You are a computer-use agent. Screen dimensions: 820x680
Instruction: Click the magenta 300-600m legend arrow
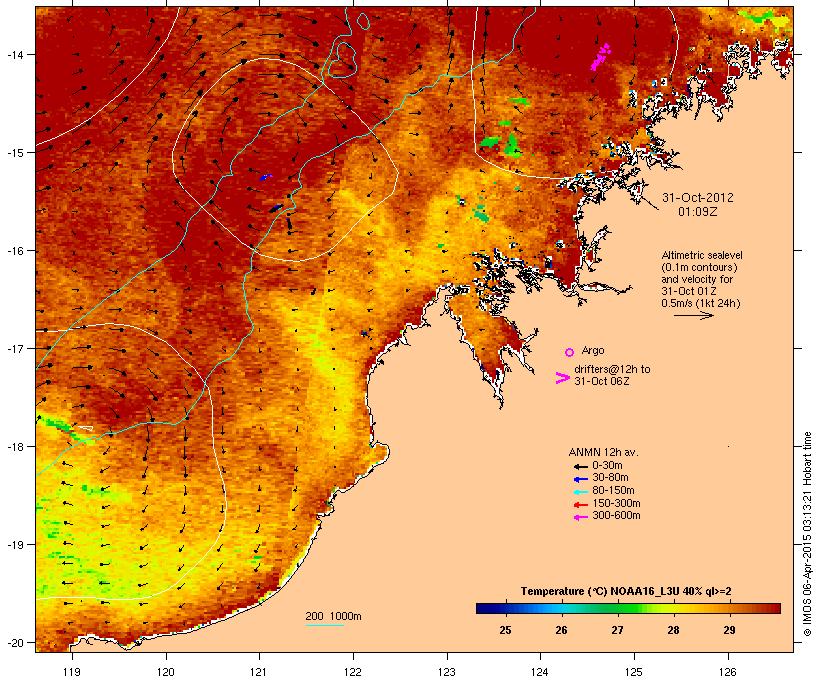point(580,517)
